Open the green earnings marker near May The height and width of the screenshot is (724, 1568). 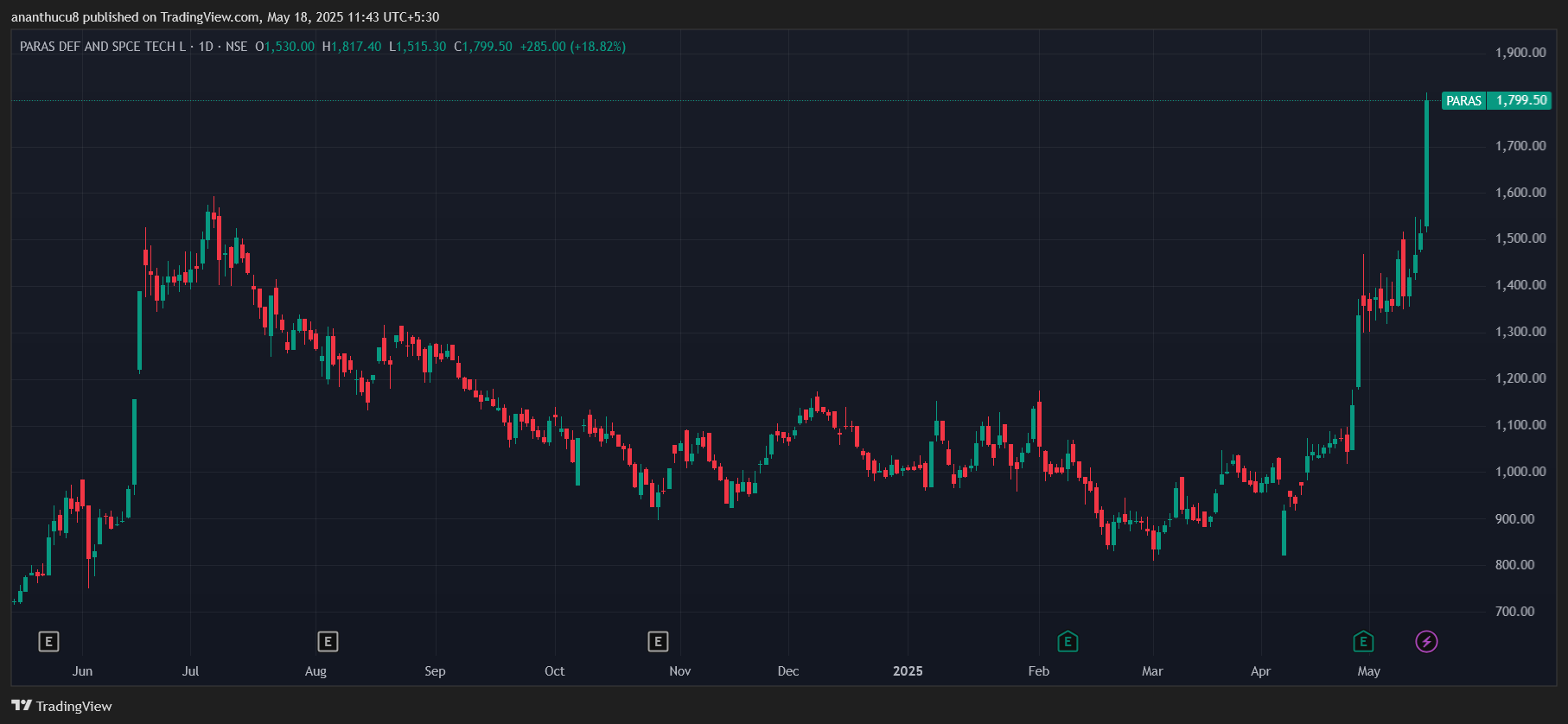click(x=1363, y=641)
